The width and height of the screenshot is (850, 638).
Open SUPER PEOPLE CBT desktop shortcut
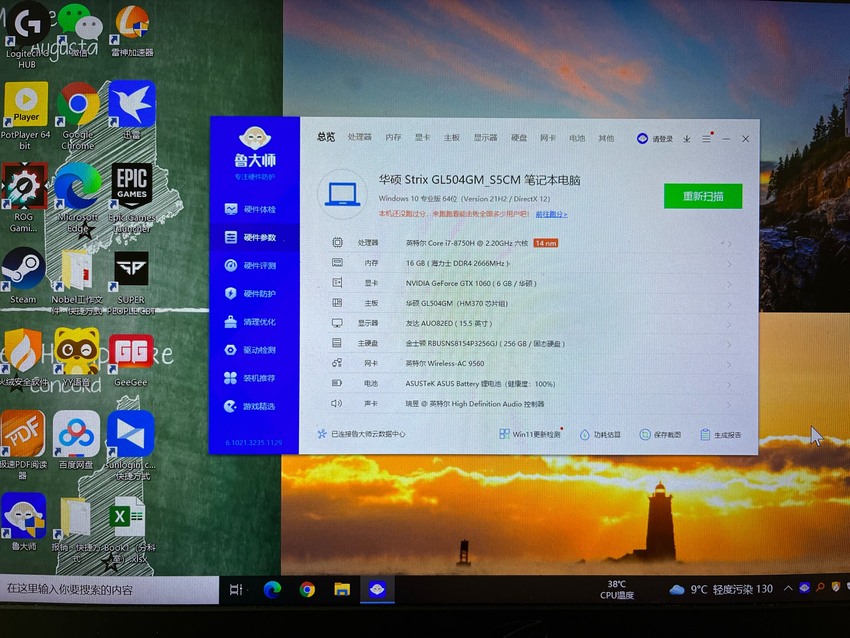pos(131,282)
